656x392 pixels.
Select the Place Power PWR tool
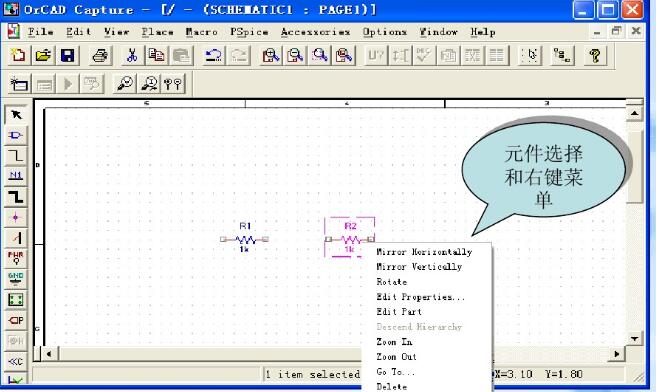tap(16, 258)
